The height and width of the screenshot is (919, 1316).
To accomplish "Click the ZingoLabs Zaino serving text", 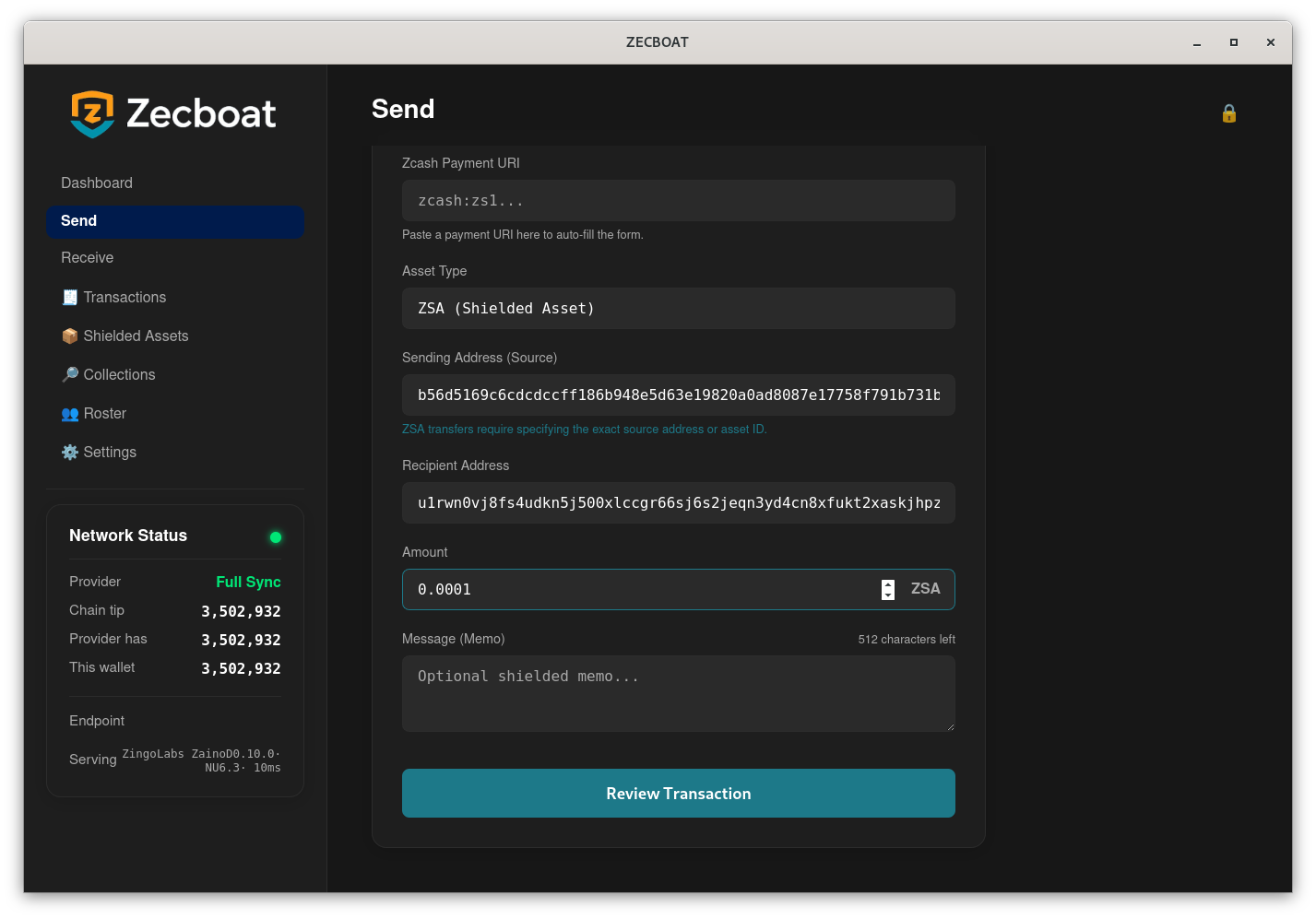I will [x=201, y=760].
